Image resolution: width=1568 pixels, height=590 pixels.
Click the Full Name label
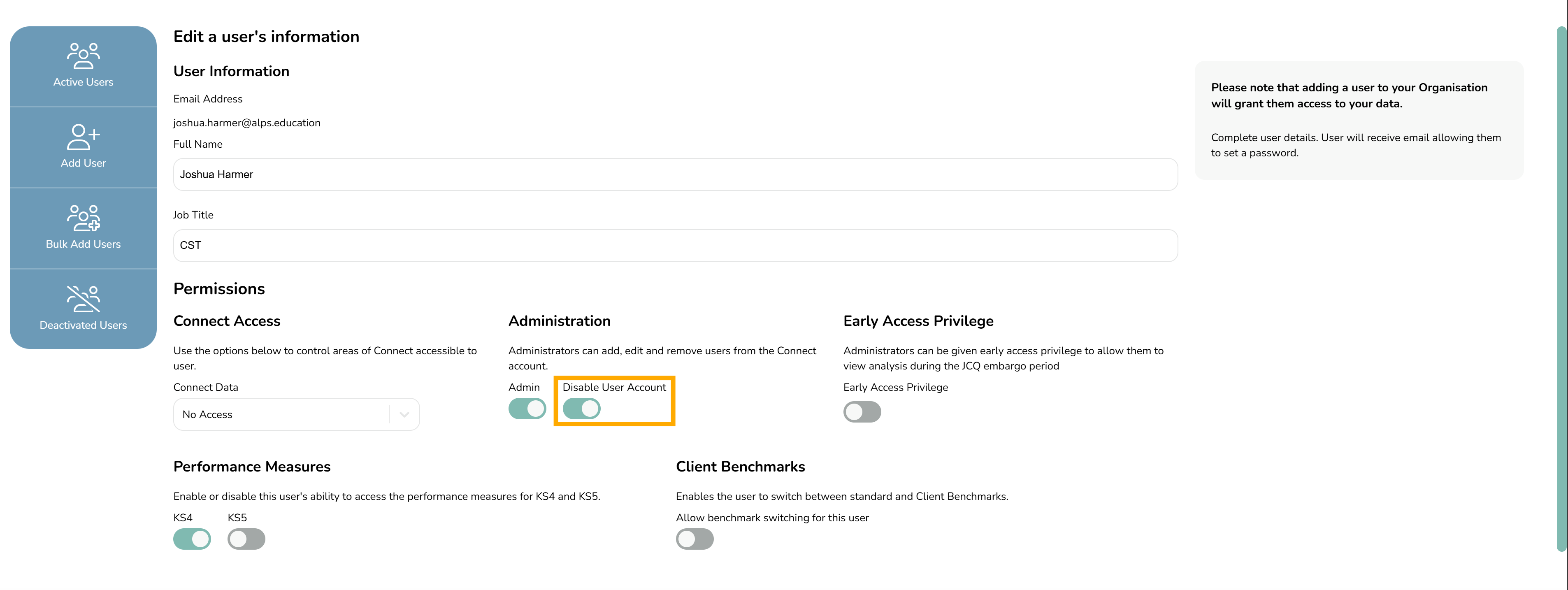[x=198, y=144]
